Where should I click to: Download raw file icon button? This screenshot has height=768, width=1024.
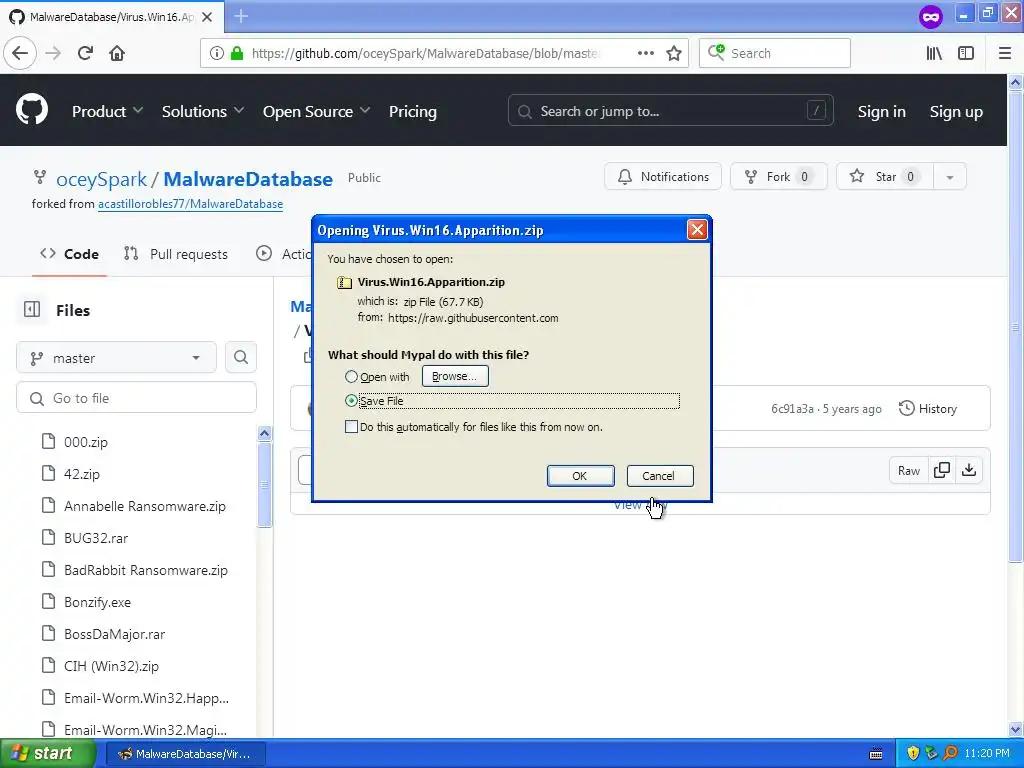pos(969,470)
